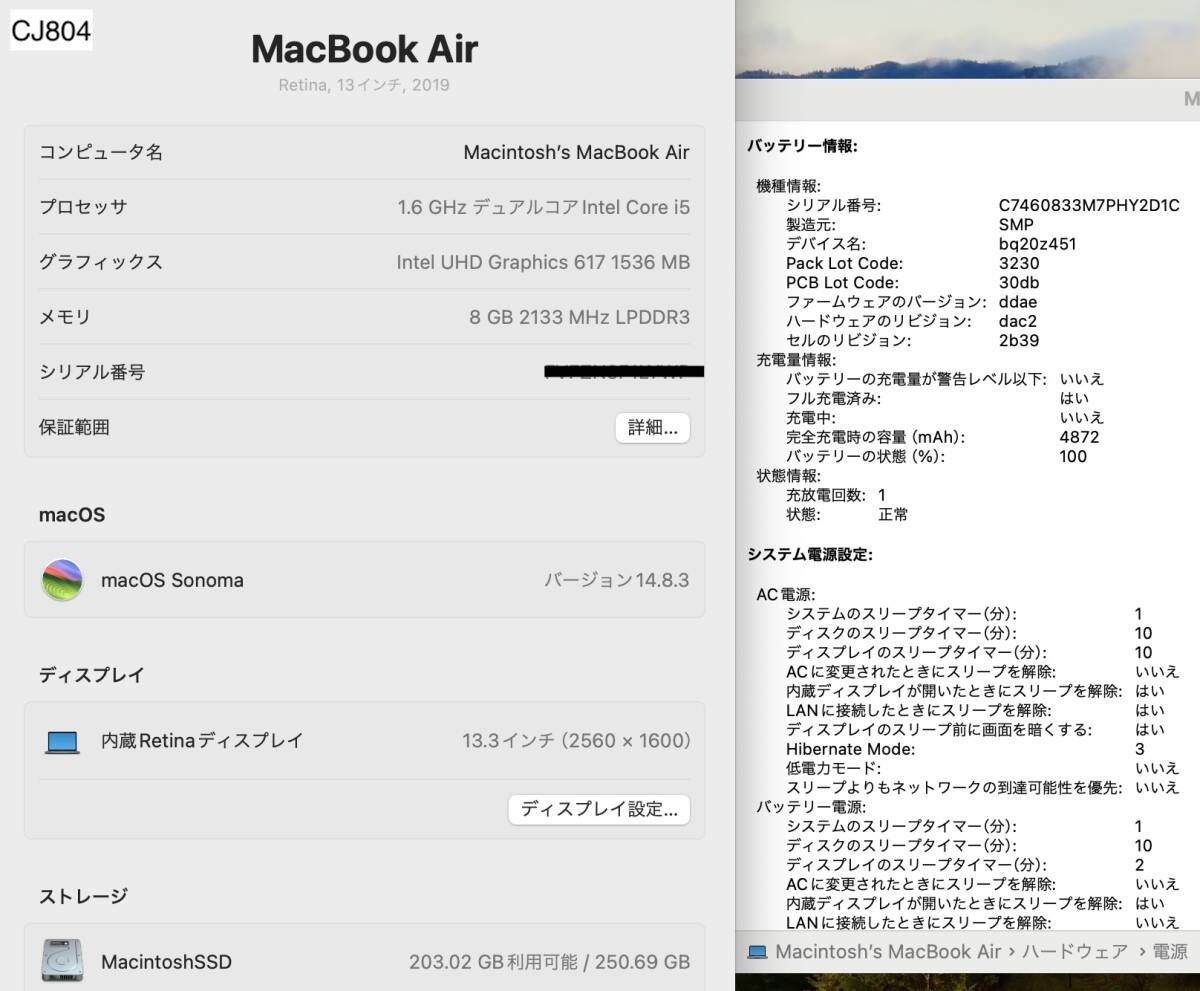
Task: Click the battery serial number C7460833M7PHY2D1C
Action: (1089, 205)
